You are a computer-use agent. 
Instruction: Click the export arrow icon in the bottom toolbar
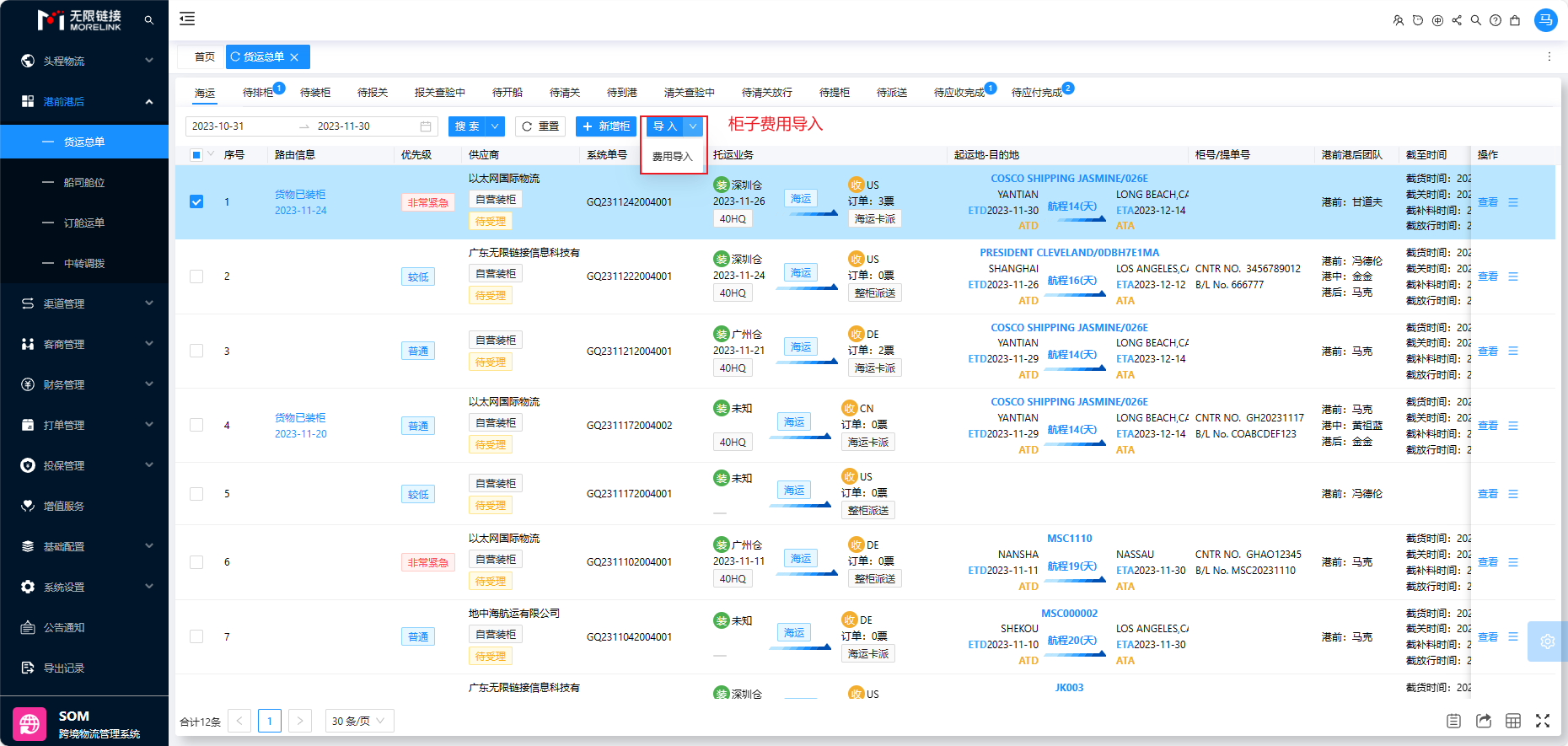tap(1484, 721)
